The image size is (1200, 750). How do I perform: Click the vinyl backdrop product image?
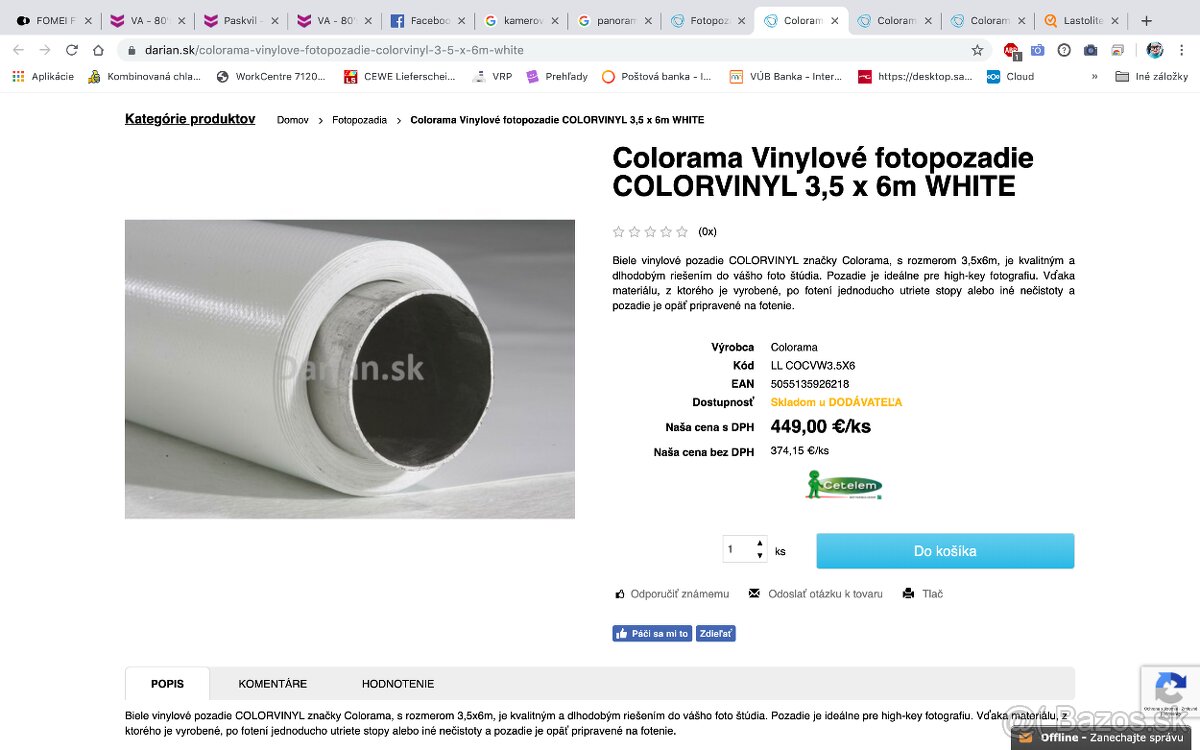(350, 369)
